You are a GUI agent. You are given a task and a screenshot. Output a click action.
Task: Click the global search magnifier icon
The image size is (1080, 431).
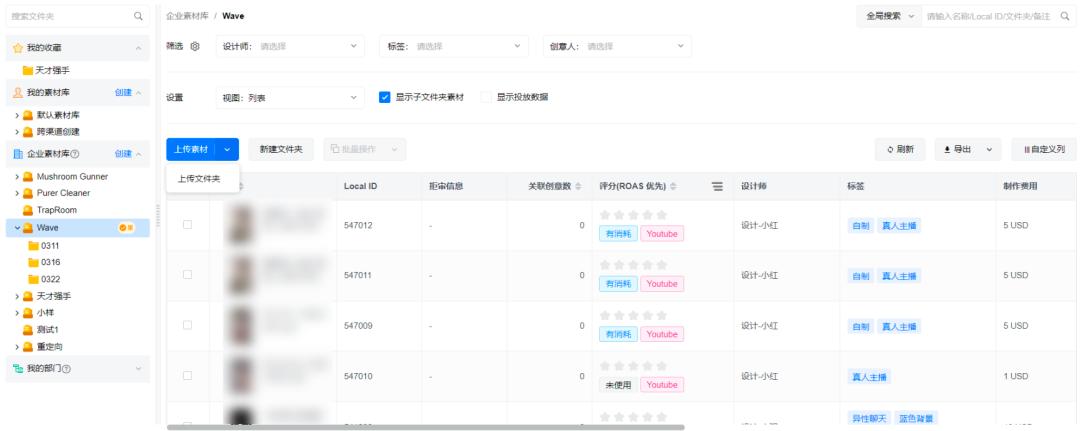[x=1065, y=16]
